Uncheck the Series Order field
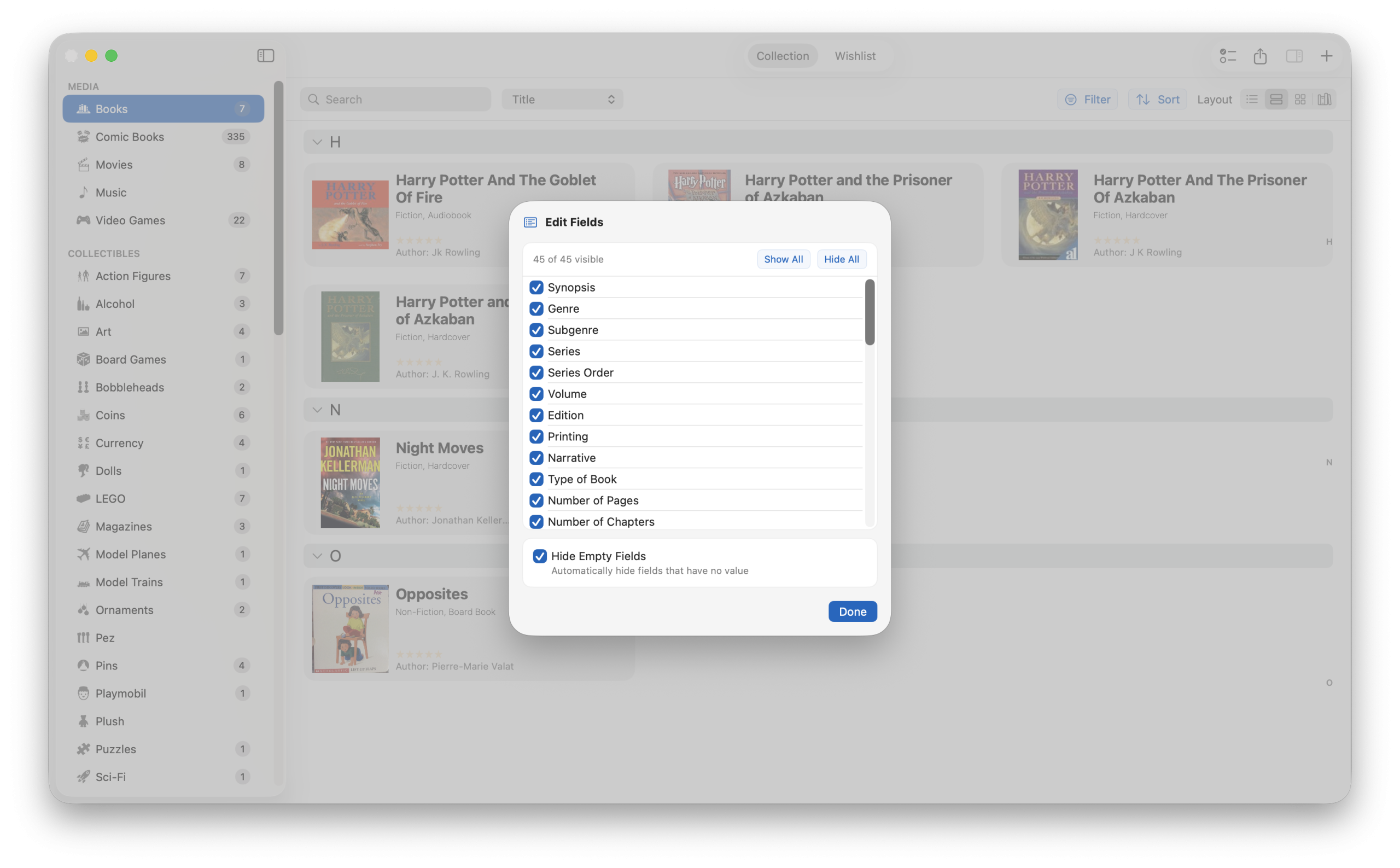This screenshot has height=868, width=1400. pos(536,372)
